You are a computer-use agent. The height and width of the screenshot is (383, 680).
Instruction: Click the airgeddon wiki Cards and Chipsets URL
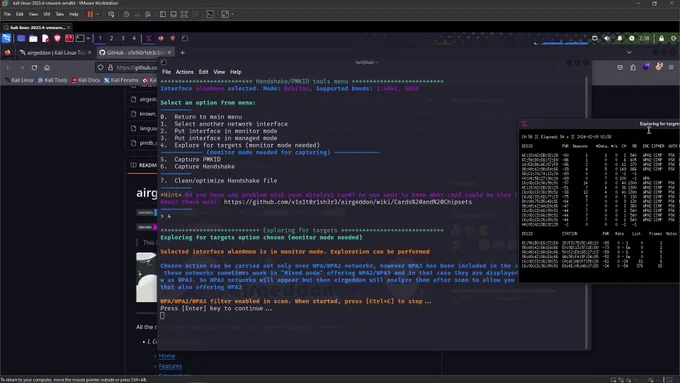pyautogui.click(x=348, y=202)
